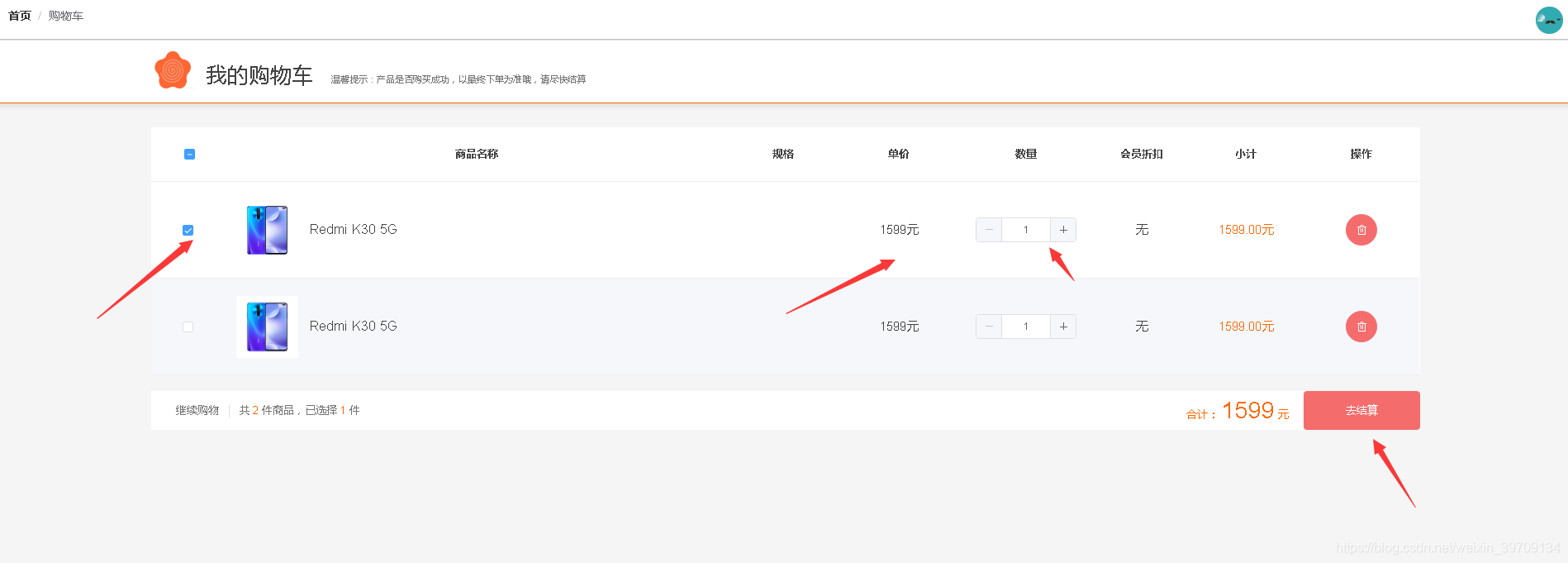Click the product name of the checked Redmi K30 5G row
Image resolution: width=1568 pixels, height=563 pixels.
pos(353,229)
